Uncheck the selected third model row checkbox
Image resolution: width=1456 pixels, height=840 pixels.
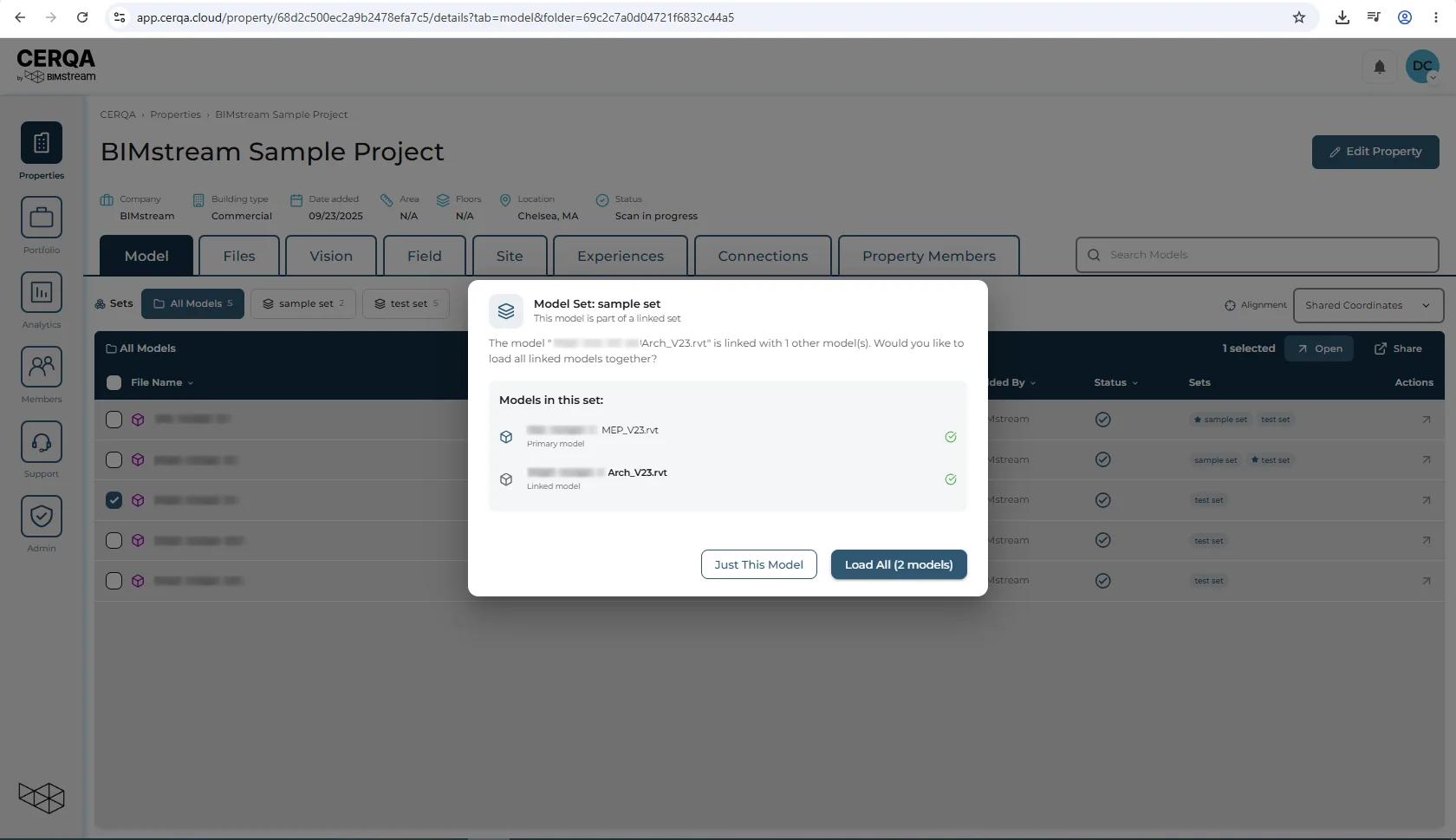pos(114,500)
